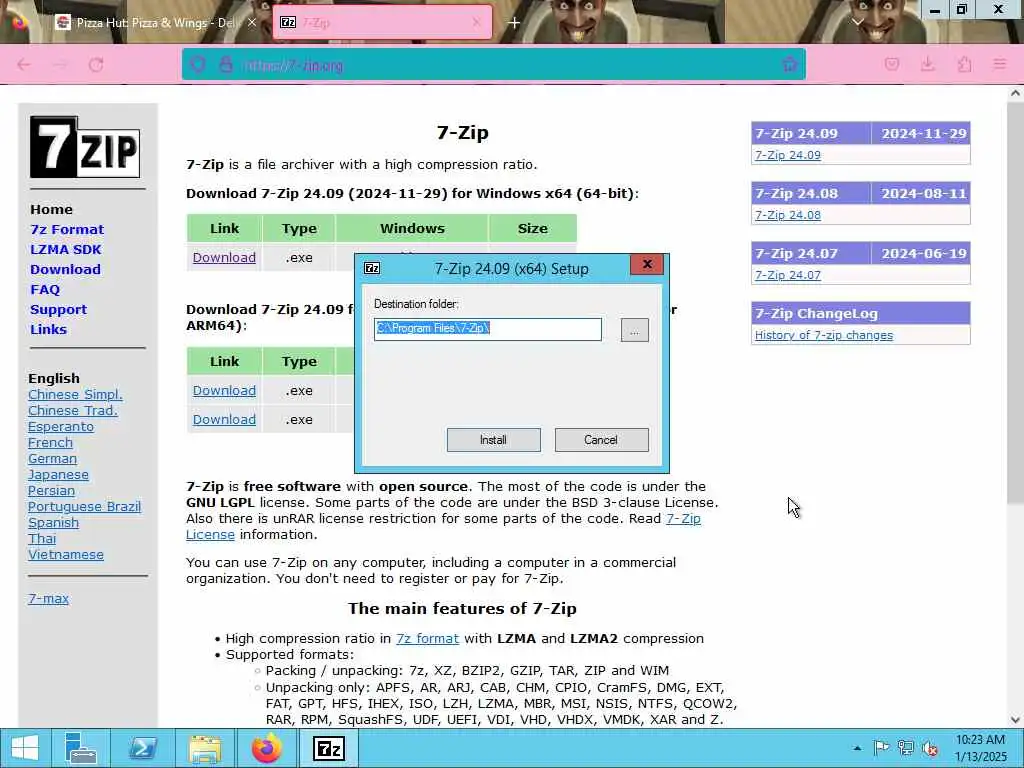The height and width of the screenshot is (768, 1024).
Task: Click the icon at the right end of the address bar
Action: [x=790, y=65]
